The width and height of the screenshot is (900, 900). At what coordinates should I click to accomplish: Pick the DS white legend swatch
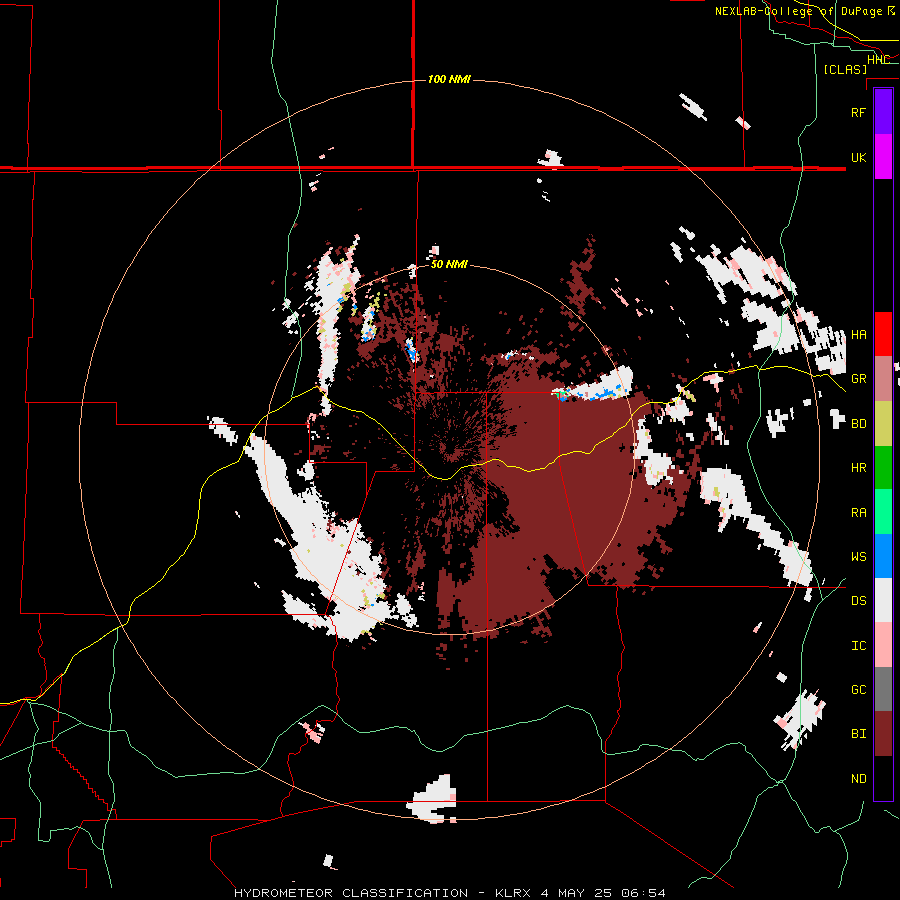pyautogui.click(x=883, y=600)
